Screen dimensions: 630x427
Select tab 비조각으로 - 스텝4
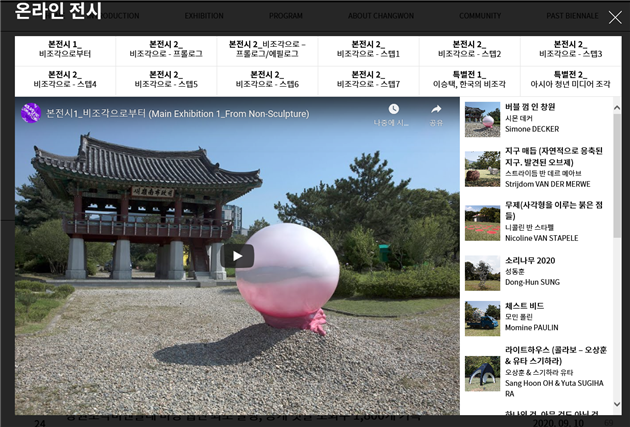(x=65, y=82)
